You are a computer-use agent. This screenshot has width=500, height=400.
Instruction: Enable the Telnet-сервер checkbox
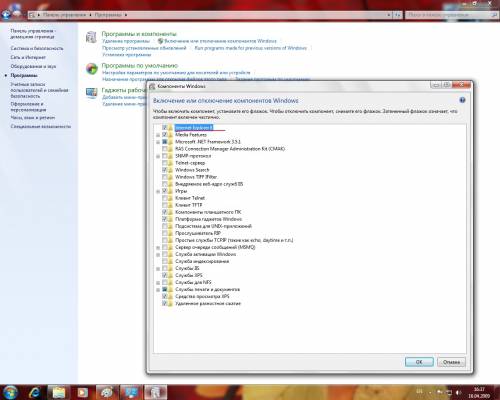tap(165, 163)
